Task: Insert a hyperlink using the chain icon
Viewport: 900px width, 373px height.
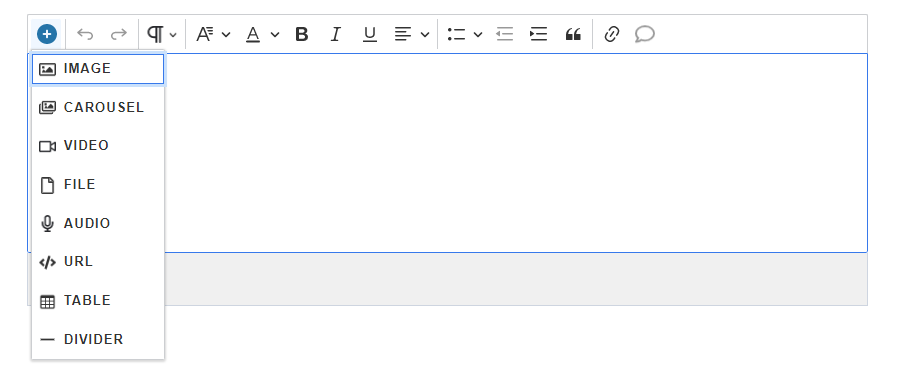Action: point(612,34)
